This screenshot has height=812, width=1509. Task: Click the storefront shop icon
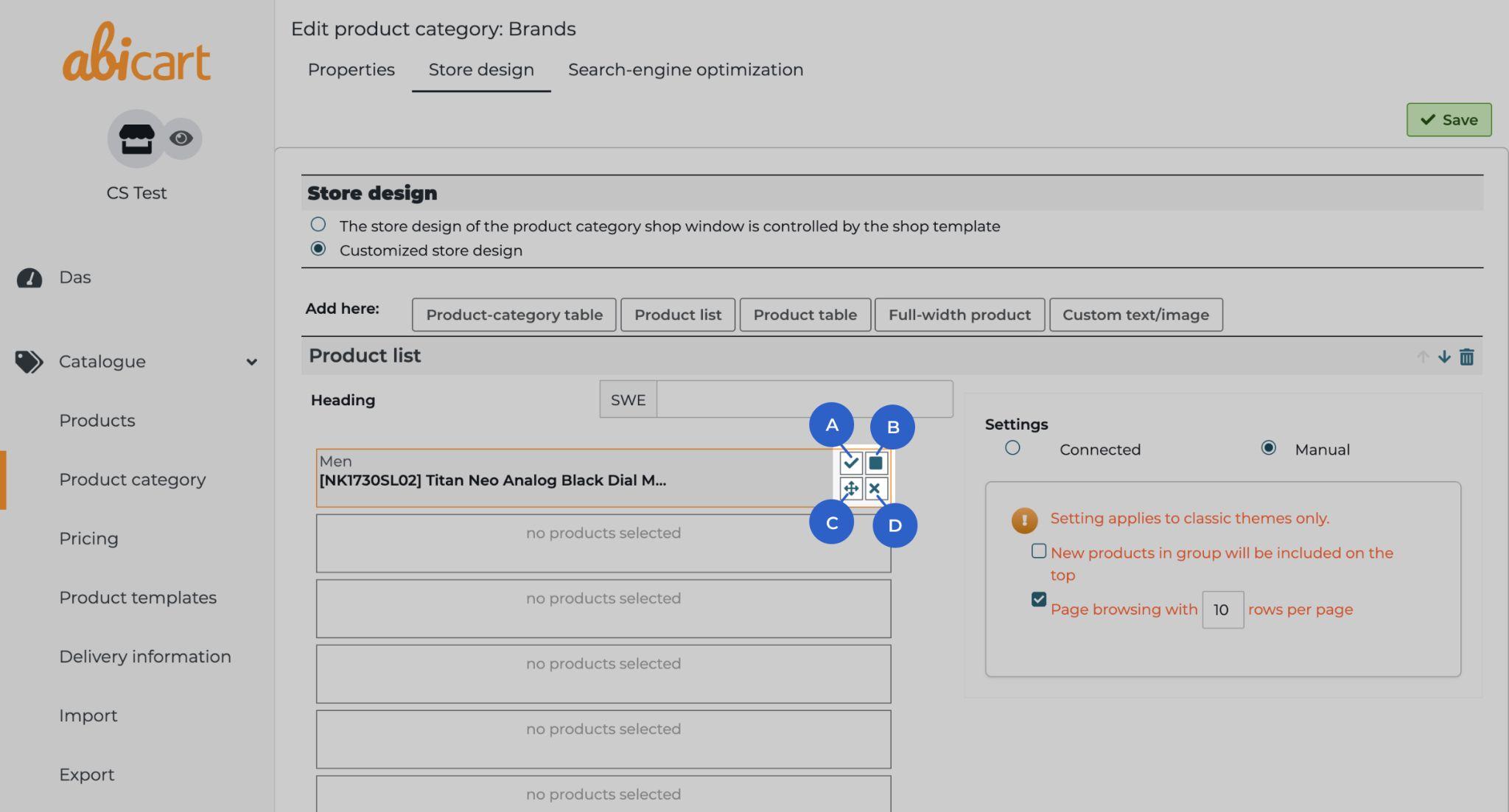pos(136,139)
